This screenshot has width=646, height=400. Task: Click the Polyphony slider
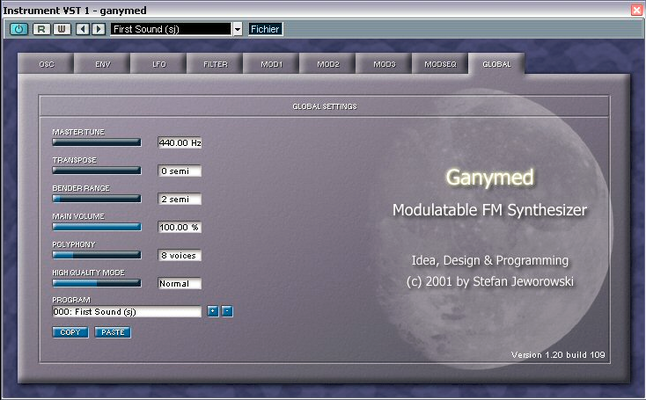tap(97, 255)
